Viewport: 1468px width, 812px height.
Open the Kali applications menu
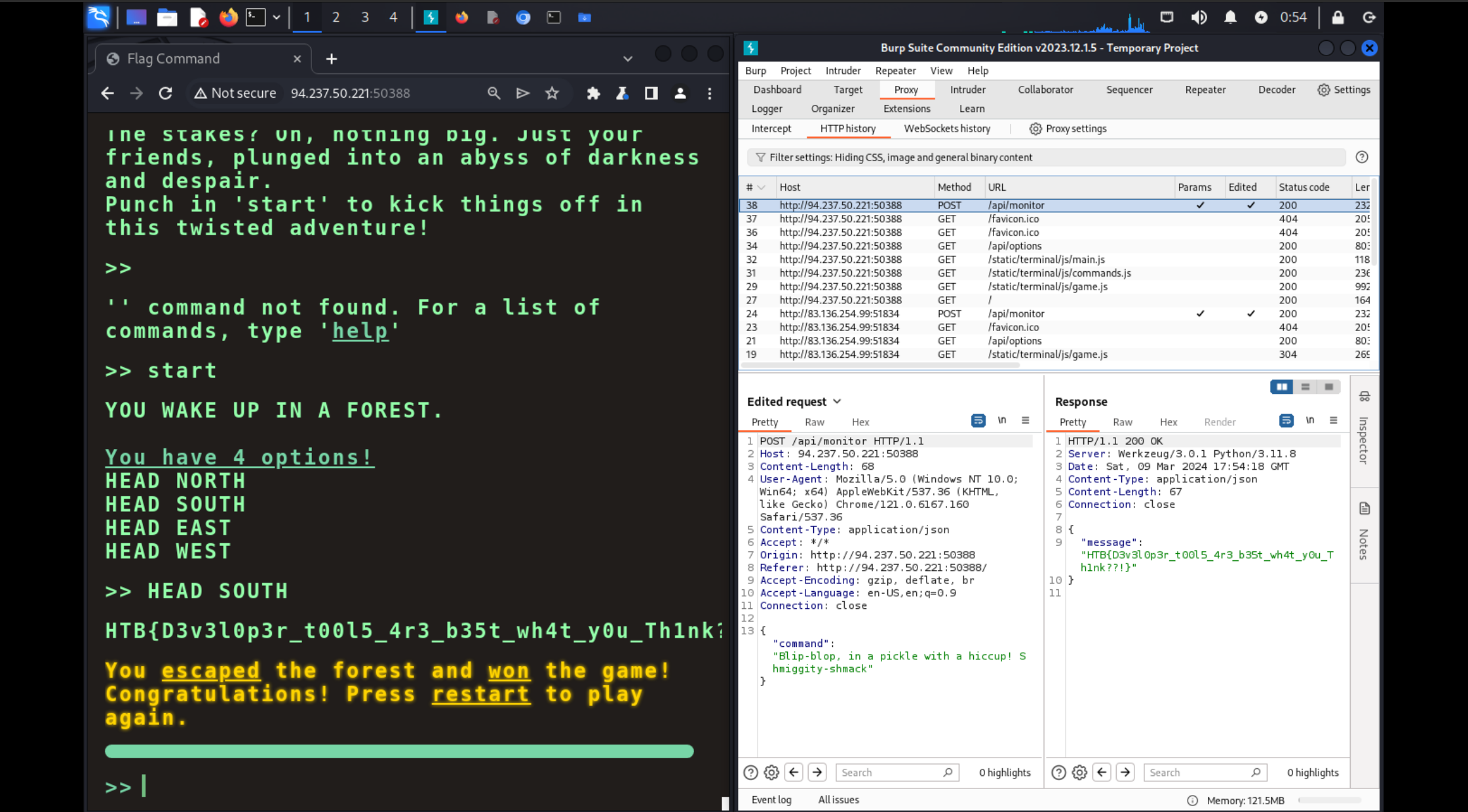point(98,17)
